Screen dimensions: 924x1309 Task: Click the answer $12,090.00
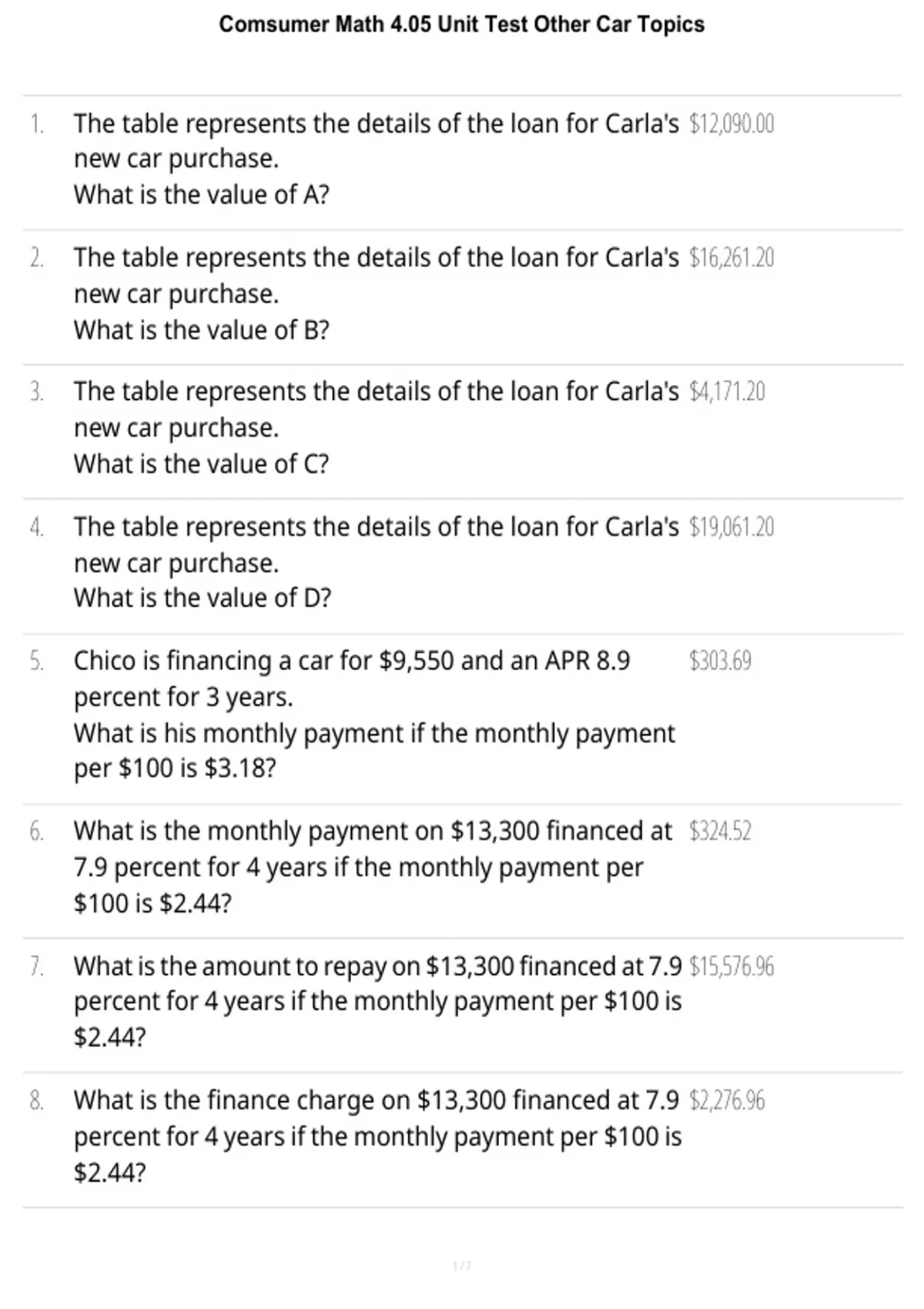click(x=731, y=123)
